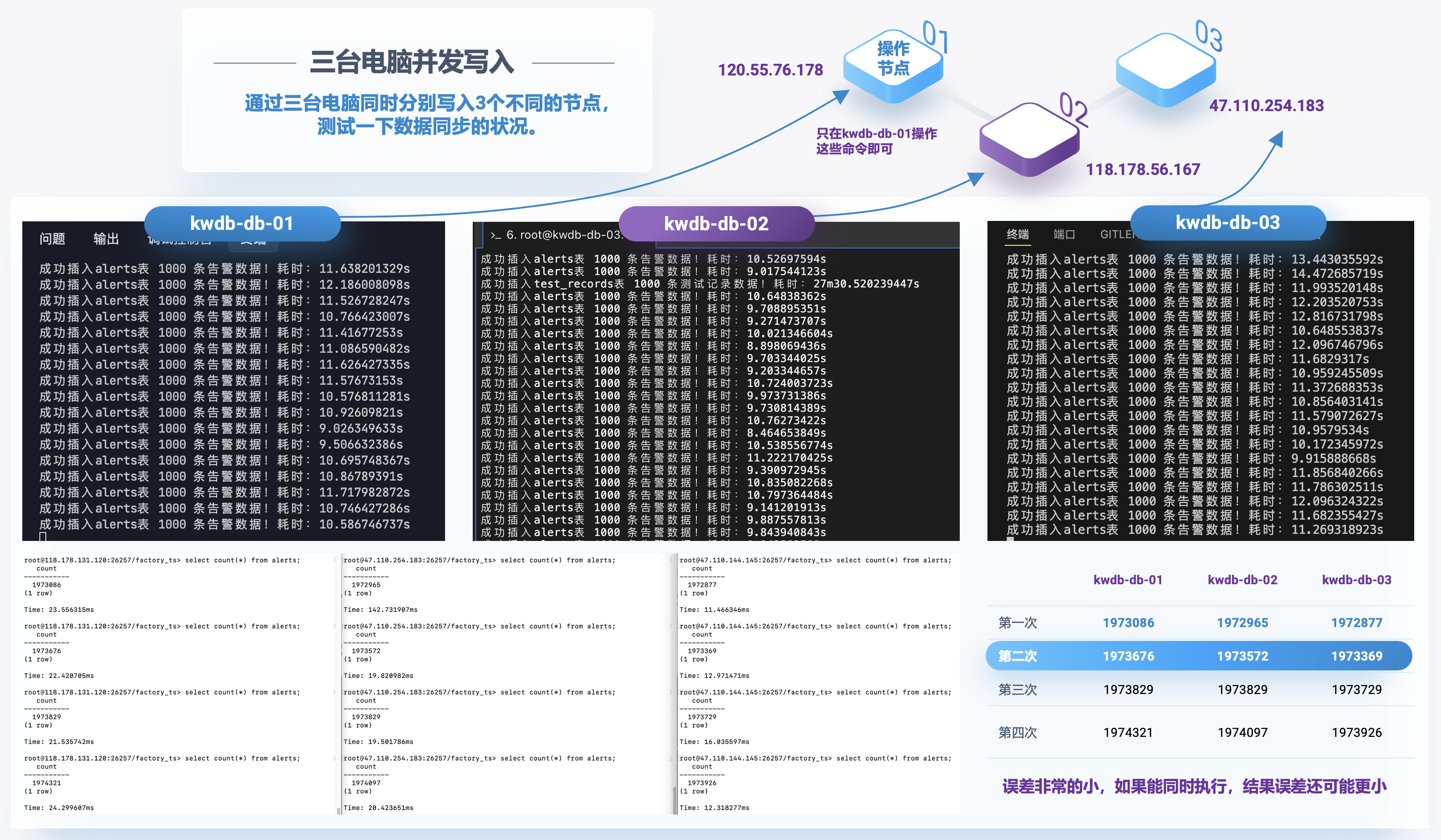Image resolution: width=1441 pixels, height=840 pixels.
Task: Select the blue kwdb-db-03 label badge
Action: 1227,222
